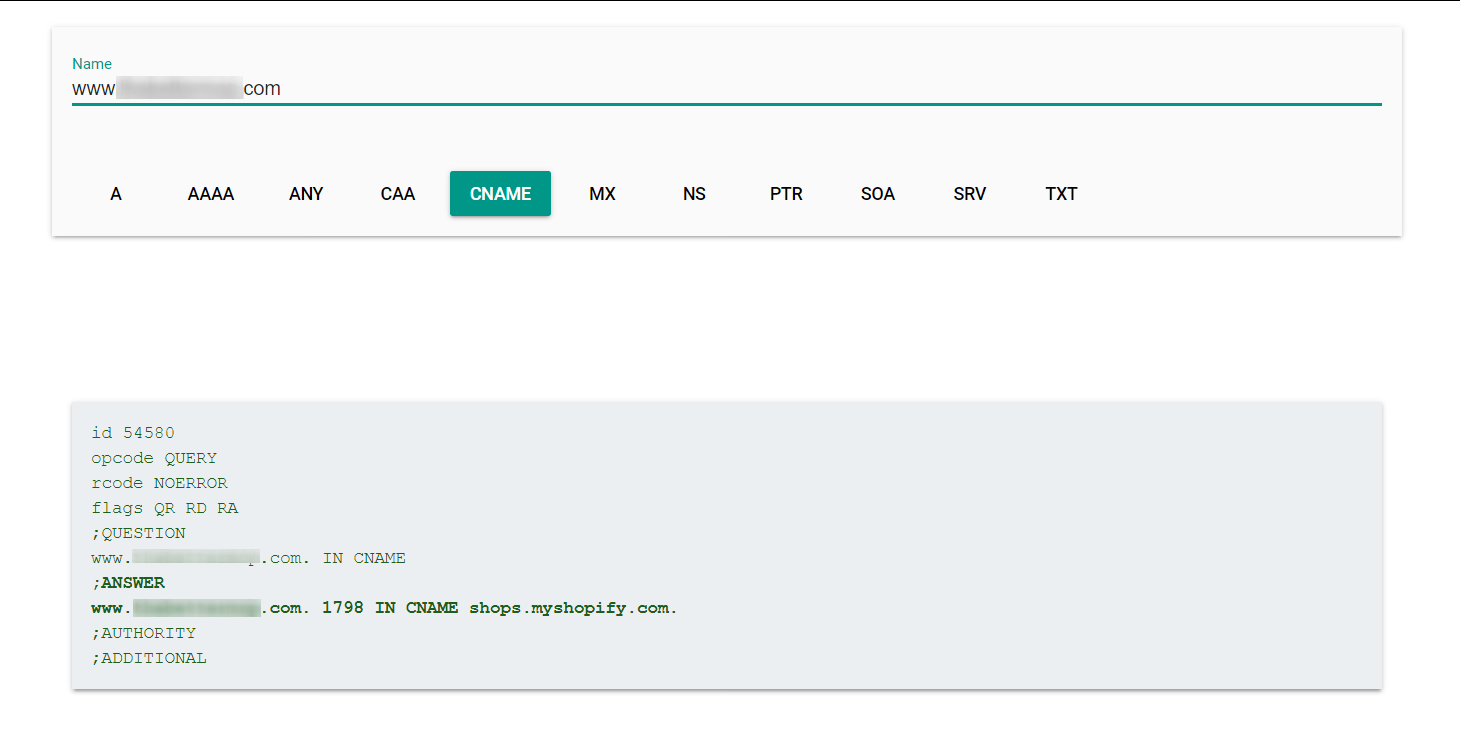Click the id 54580 line
Viewport: 1460px width, 741px height.
(133, 433)
